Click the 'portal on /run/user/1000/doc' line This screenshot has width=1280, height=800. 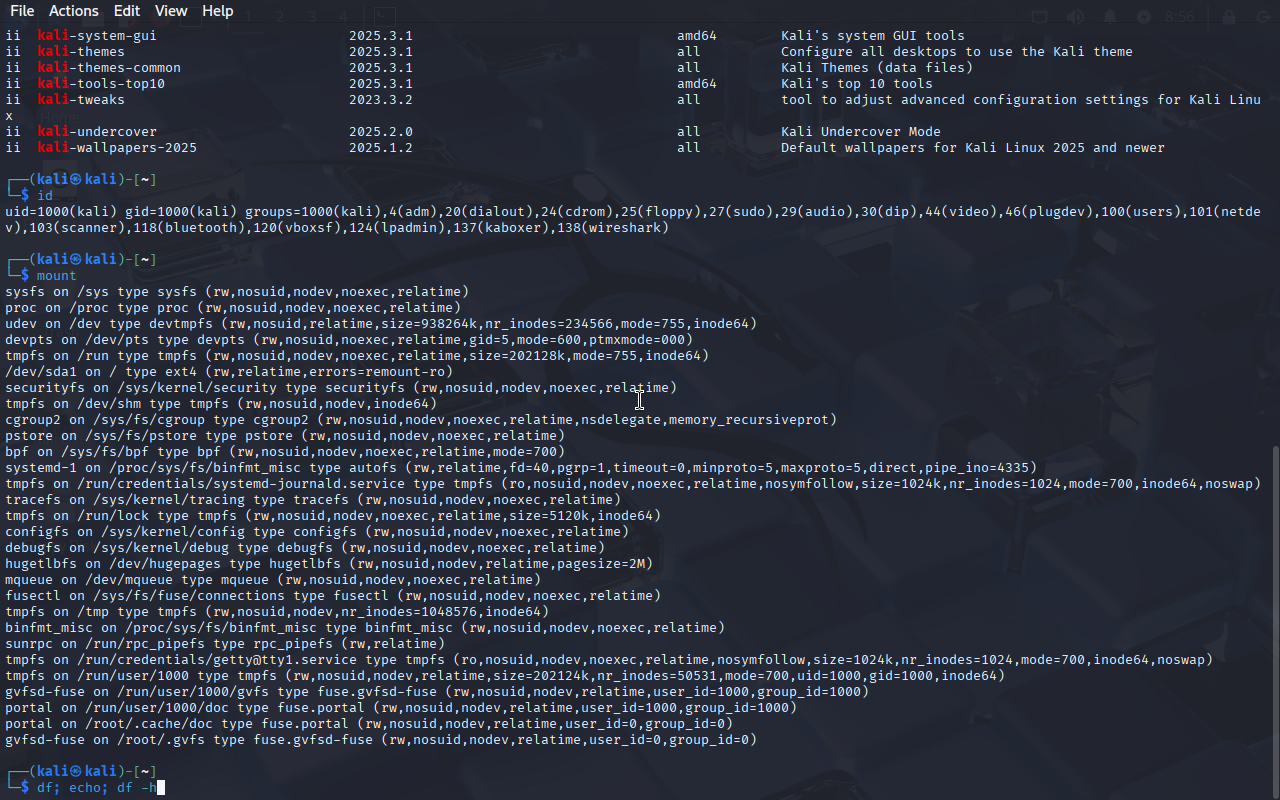[401, 708]
